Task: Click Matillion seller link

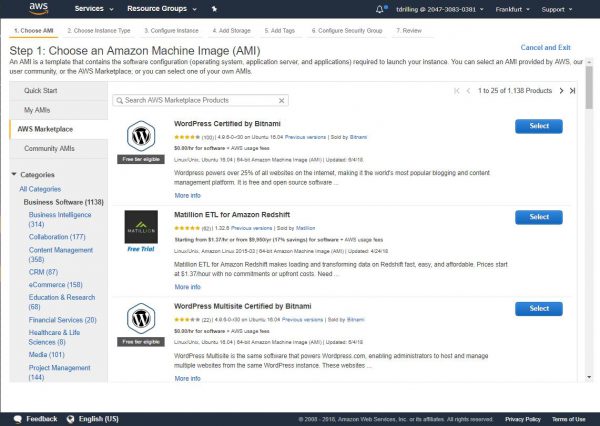Action: click(x=305, y=228)
